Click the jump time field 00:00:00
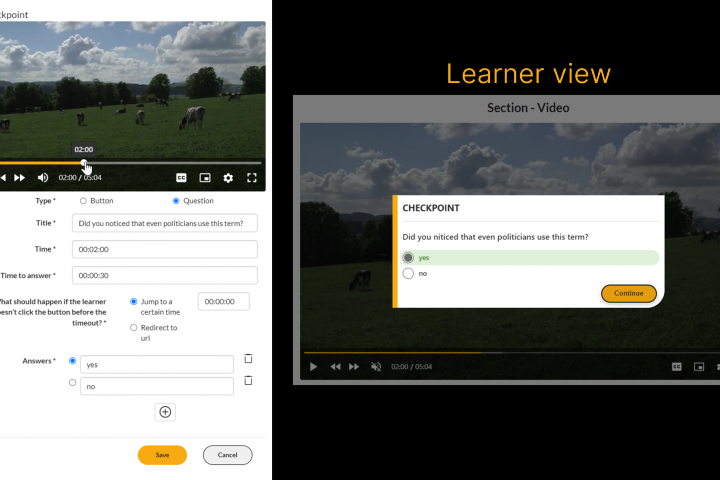Viewport: 720px width, 480px height. (x=224, y=302)
